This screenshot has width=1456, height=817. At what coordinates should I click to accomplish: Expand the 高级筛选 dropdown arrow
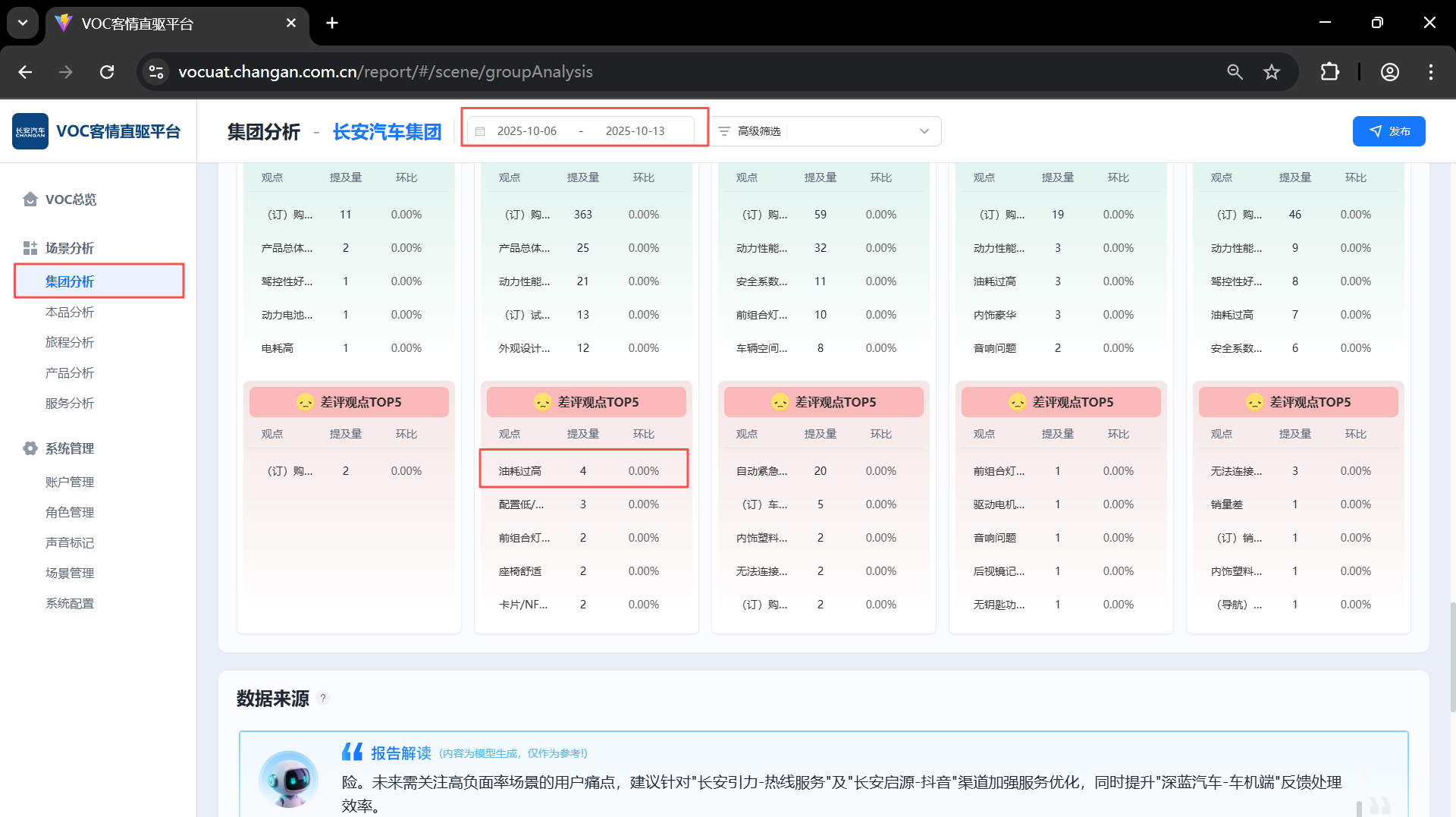point(924,131)
